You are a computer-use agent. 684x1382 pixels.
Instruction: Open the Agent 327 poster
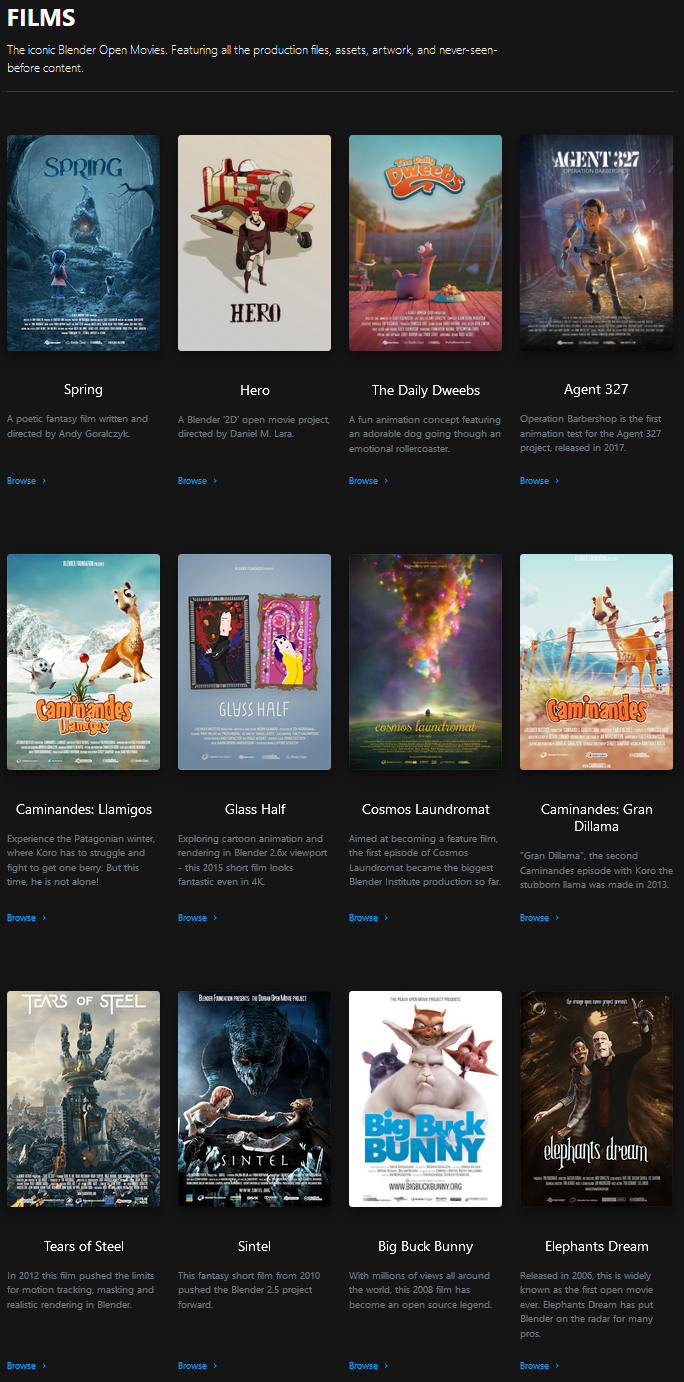click(x=596, y=243)
